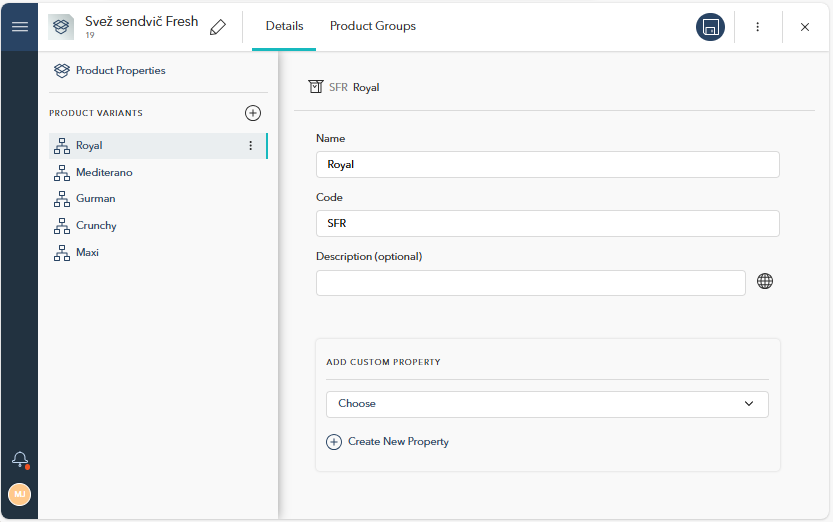Click Create New Property link
The height and width of the screenshot is (522, 833).
click(x=398, y=441)
